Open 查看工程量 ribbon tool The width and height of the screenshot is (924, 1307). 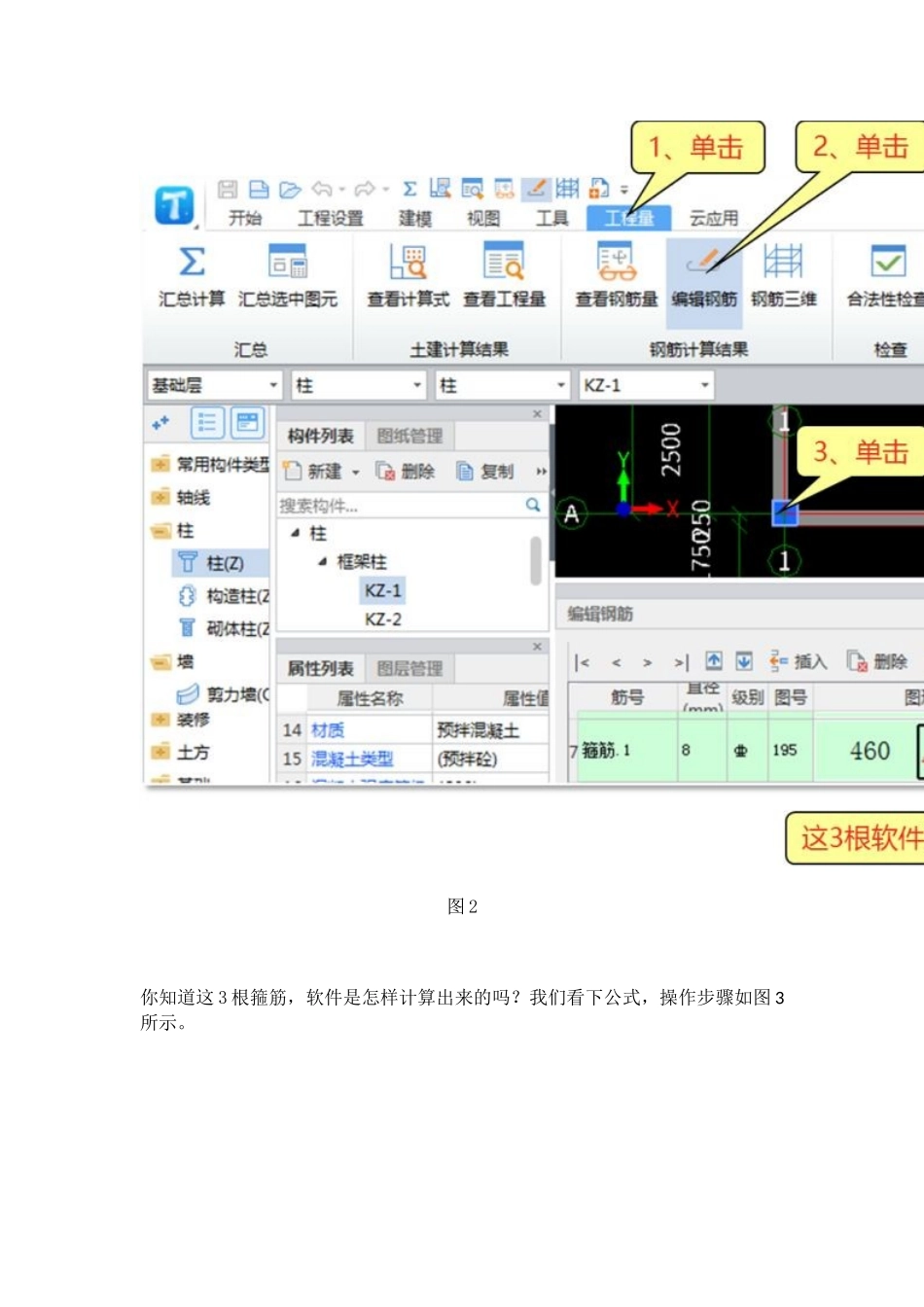click(504, 277)
